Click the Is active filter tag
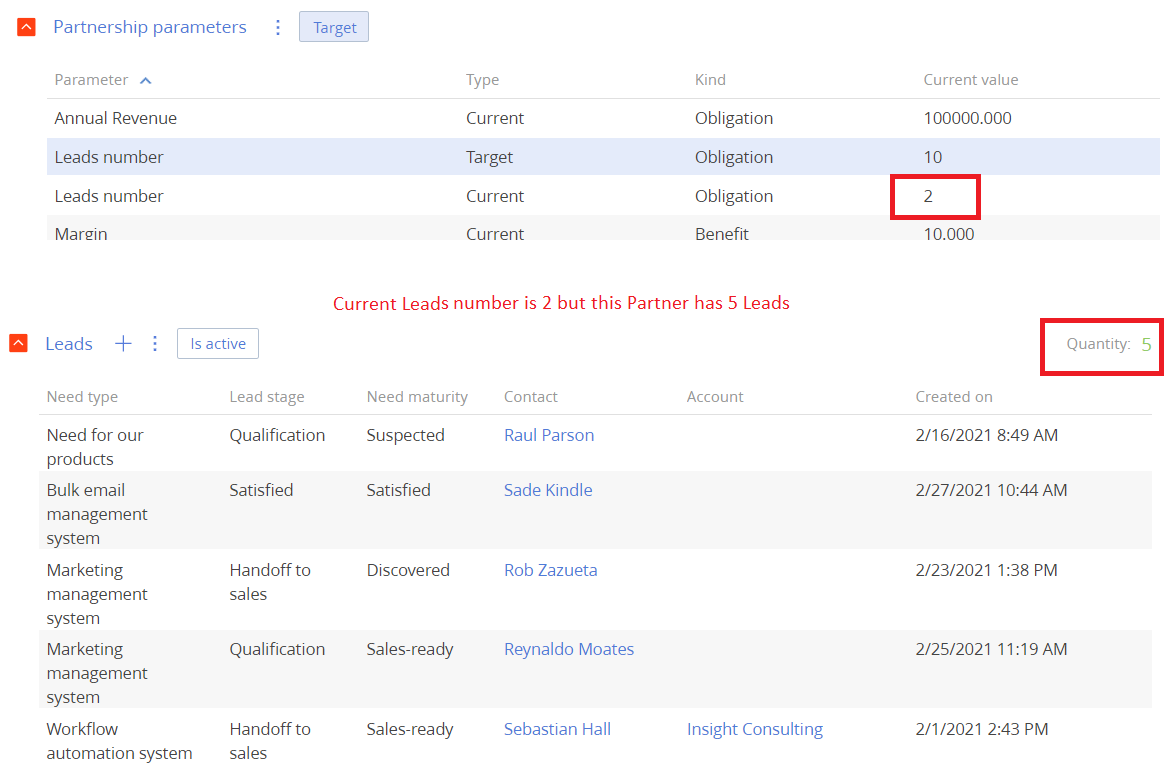This screenshot has height=772, width=1173. pos(218,343)
